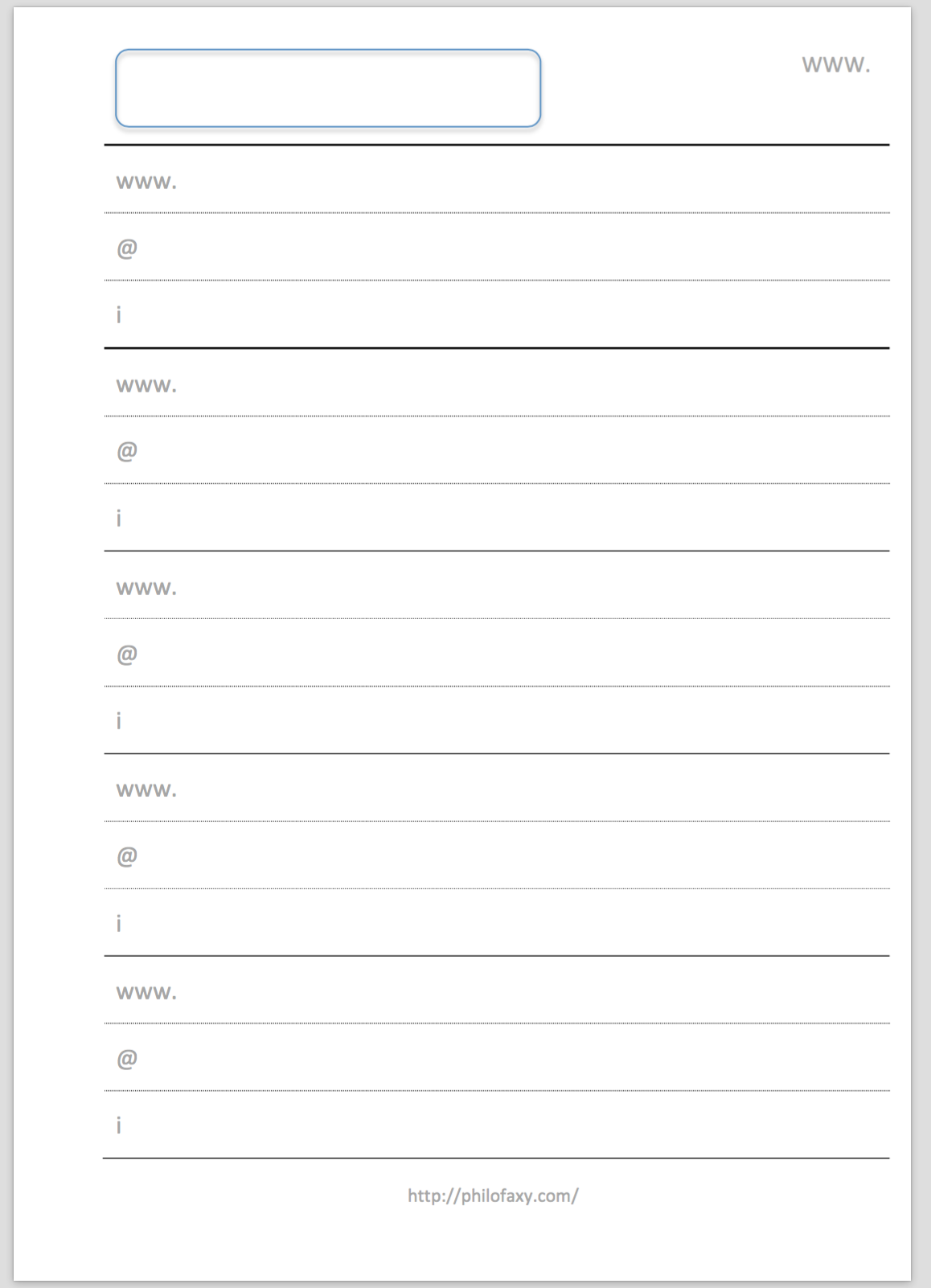Select the @ symbol in the fourth entry block
931x1288 pixels.
127,856
